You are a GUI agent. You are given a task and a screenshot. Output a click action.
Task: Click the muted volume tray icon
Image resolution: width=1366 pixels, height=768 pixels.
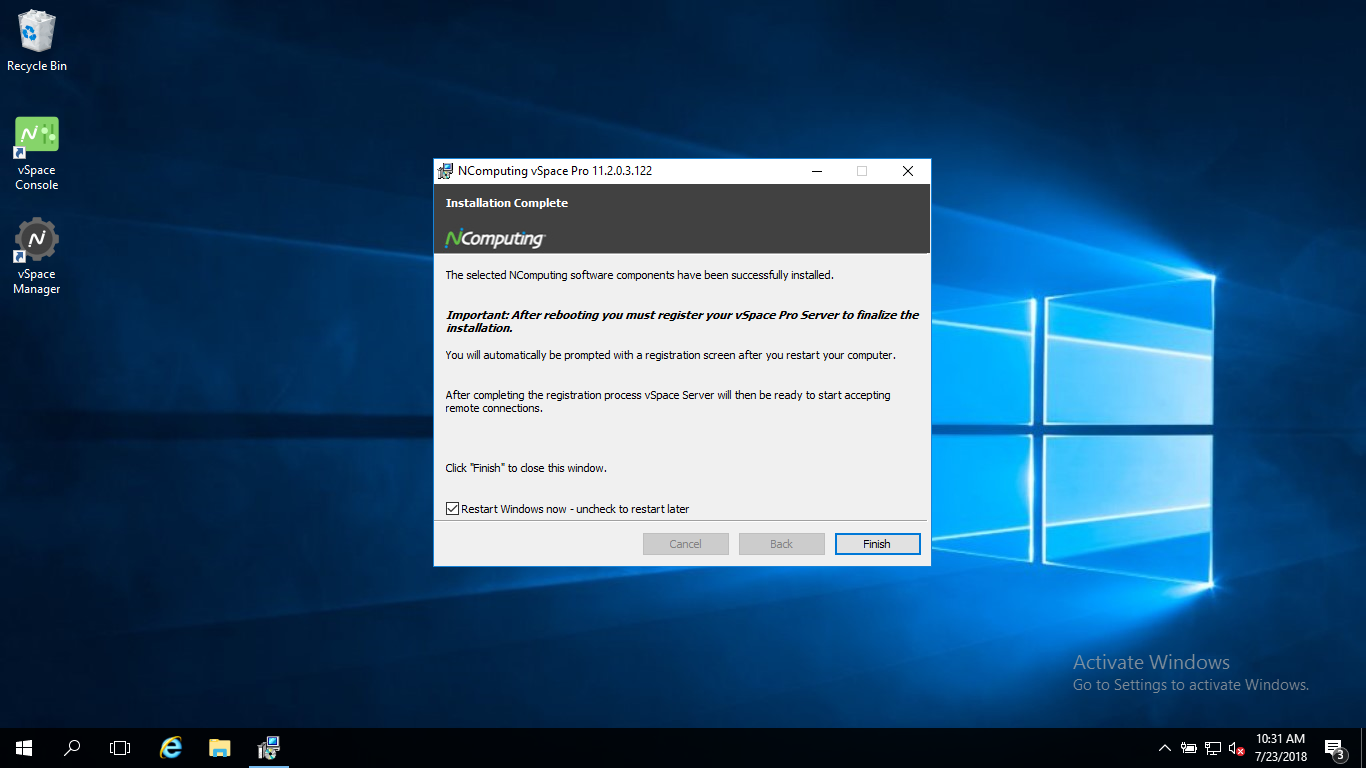(x=1237, y=748)
